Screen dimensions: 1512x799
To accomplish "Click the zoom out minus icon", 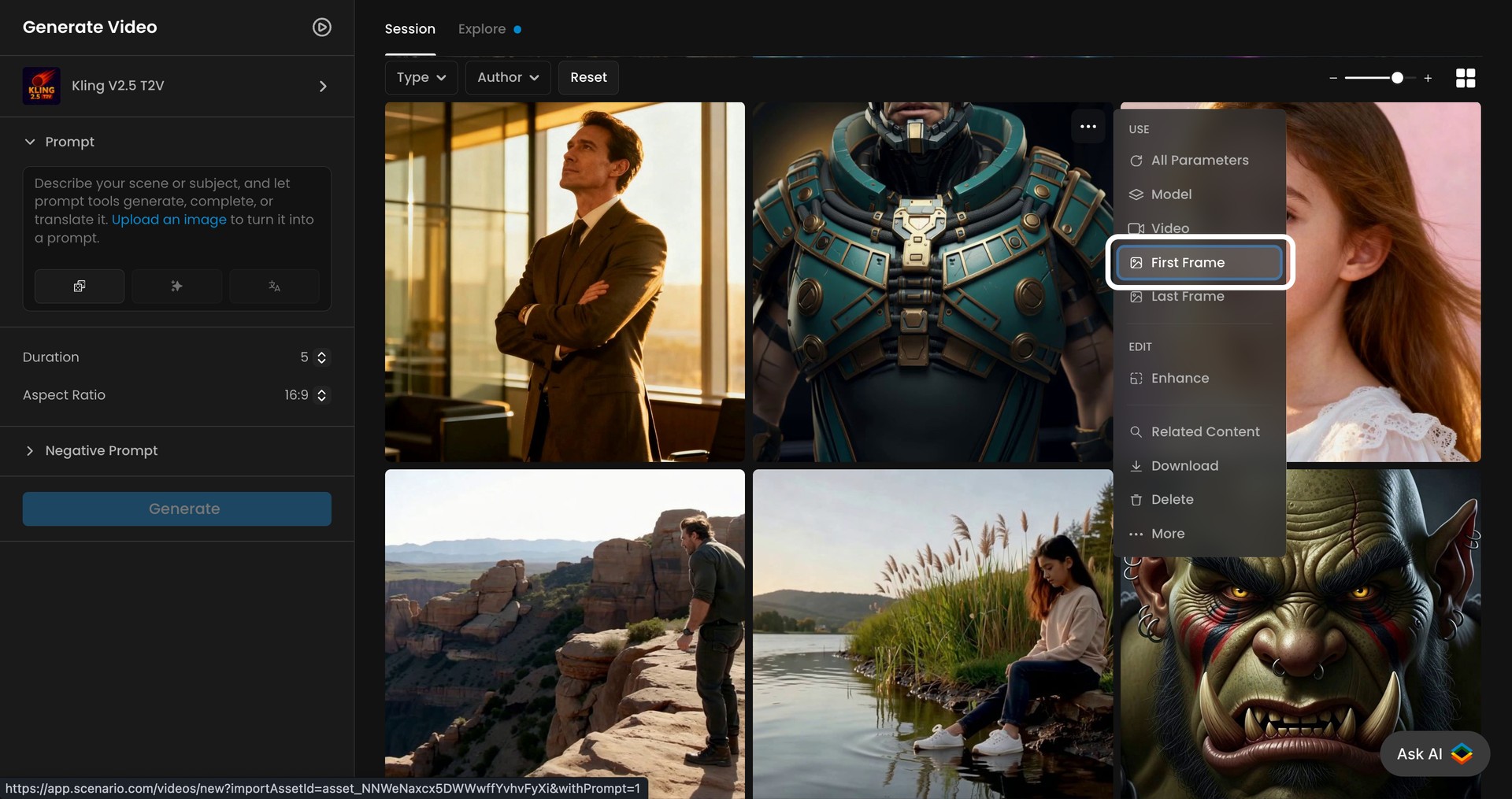I will pyautogui.click(x=1333, y=78).
